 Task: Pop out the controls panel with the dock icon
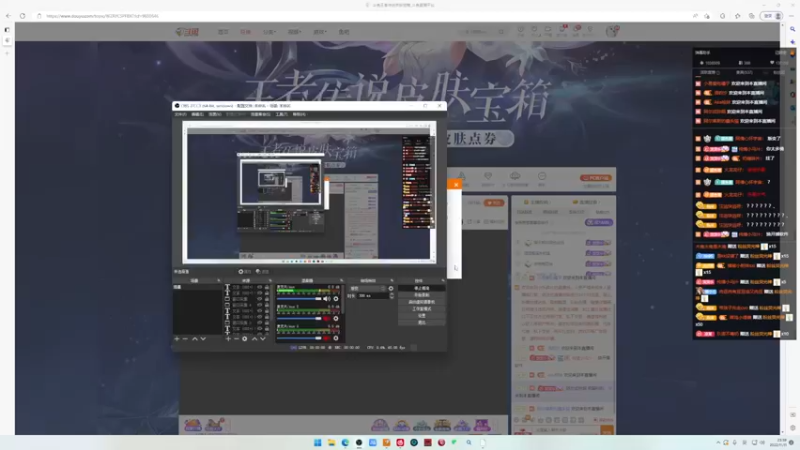click(x=443, y=281)
